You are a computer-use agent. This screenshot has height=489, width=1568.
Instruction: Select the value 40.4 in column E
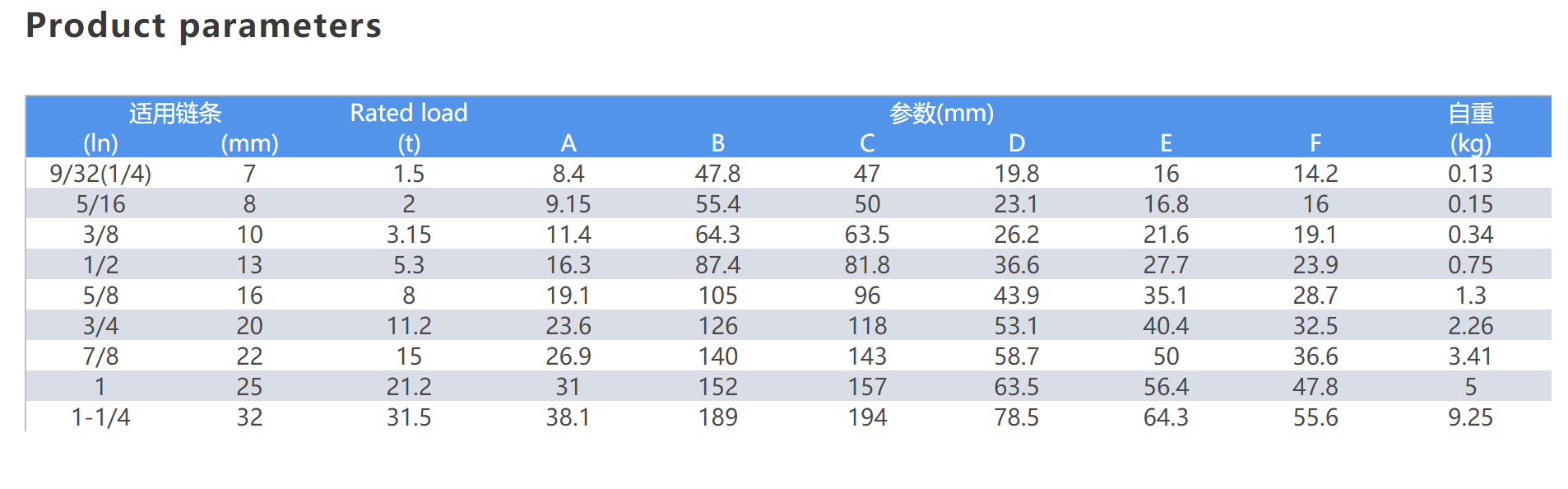click(1166, 326)
